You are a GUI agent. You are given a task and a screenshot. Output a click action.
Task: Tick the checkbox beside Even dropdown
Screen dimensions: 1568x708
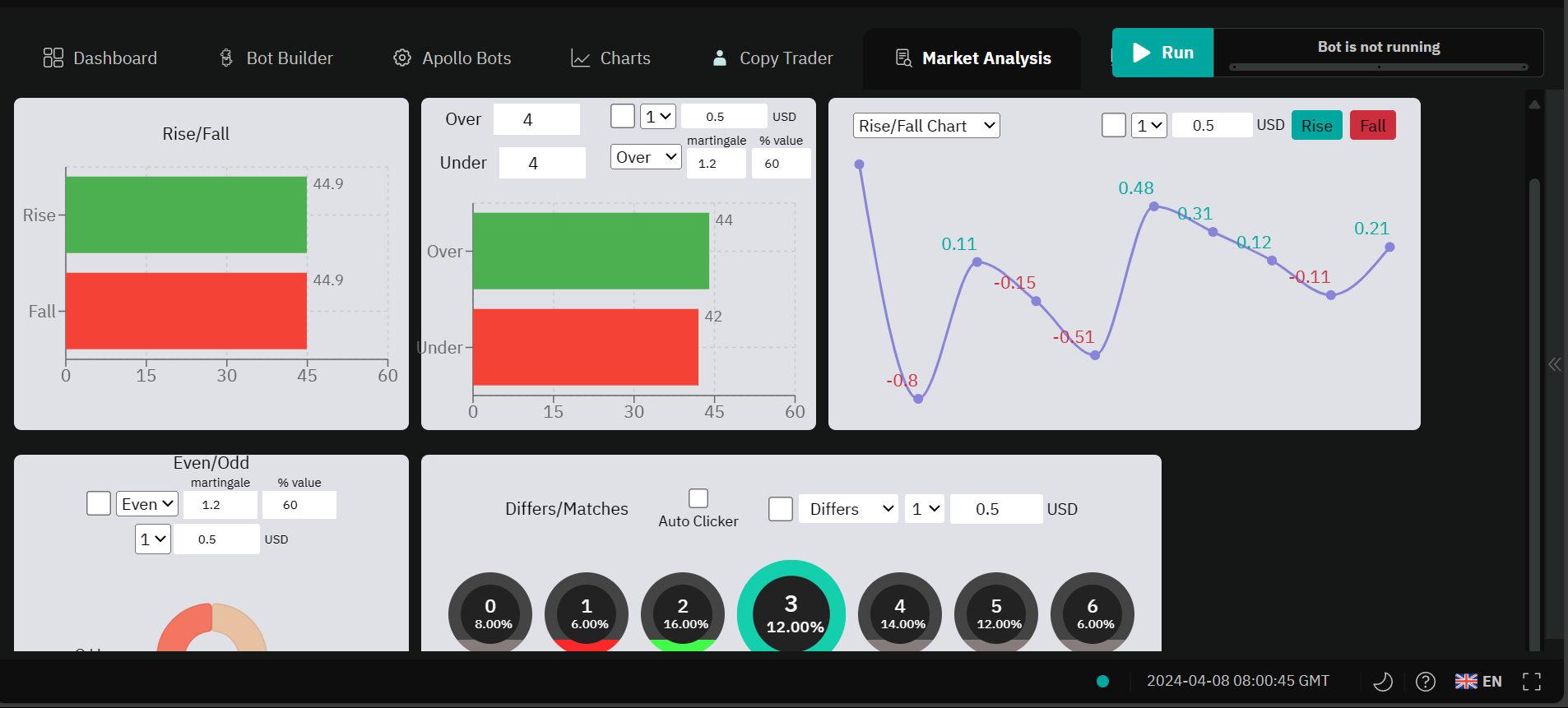pyautogui.click(x=99, y=503)
